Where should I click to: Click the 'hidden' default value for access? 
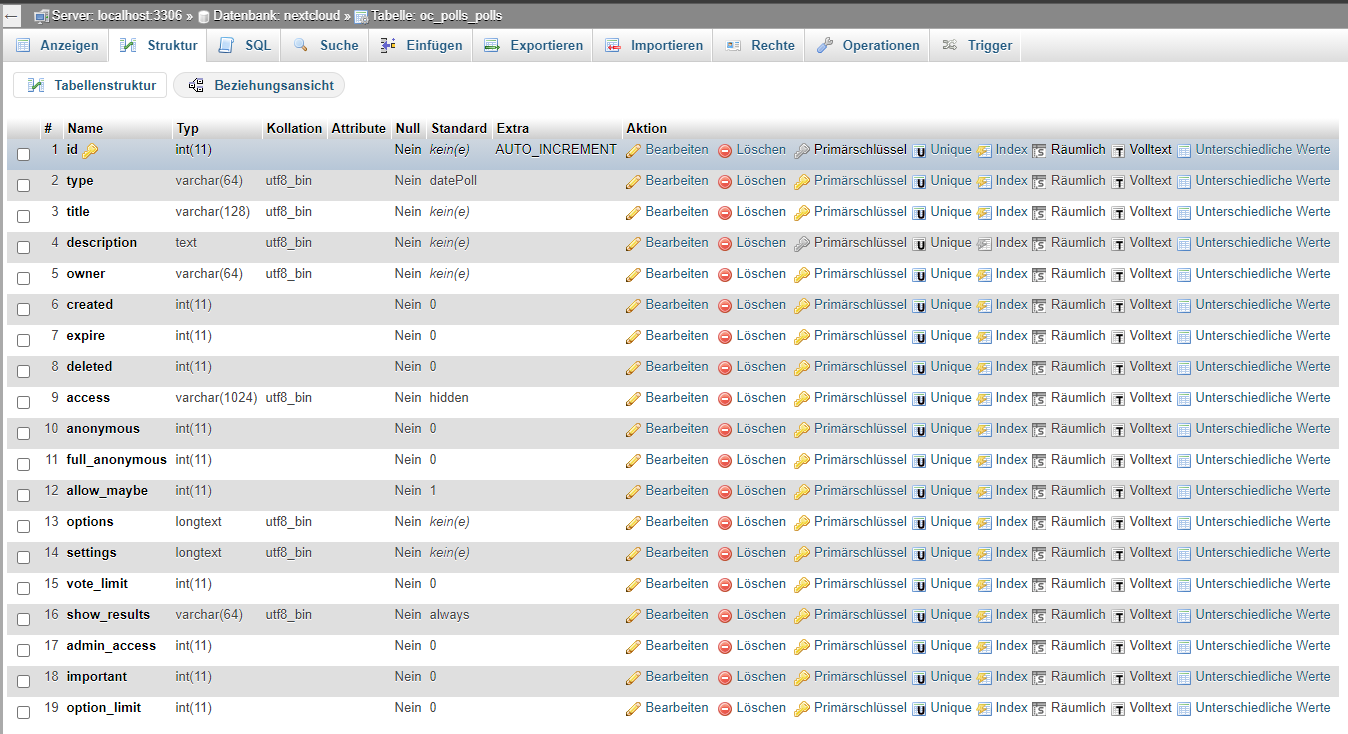[x=449, y=398]
